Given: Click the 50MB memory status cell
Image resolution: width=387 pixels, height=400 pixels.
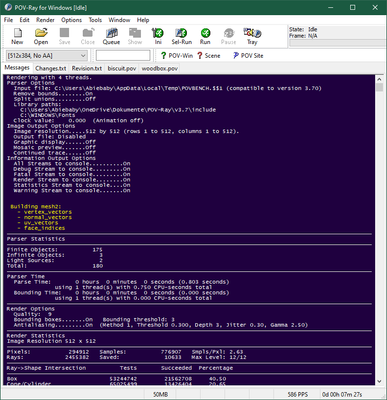Looking at the screenshot, I should pos(160,395).
